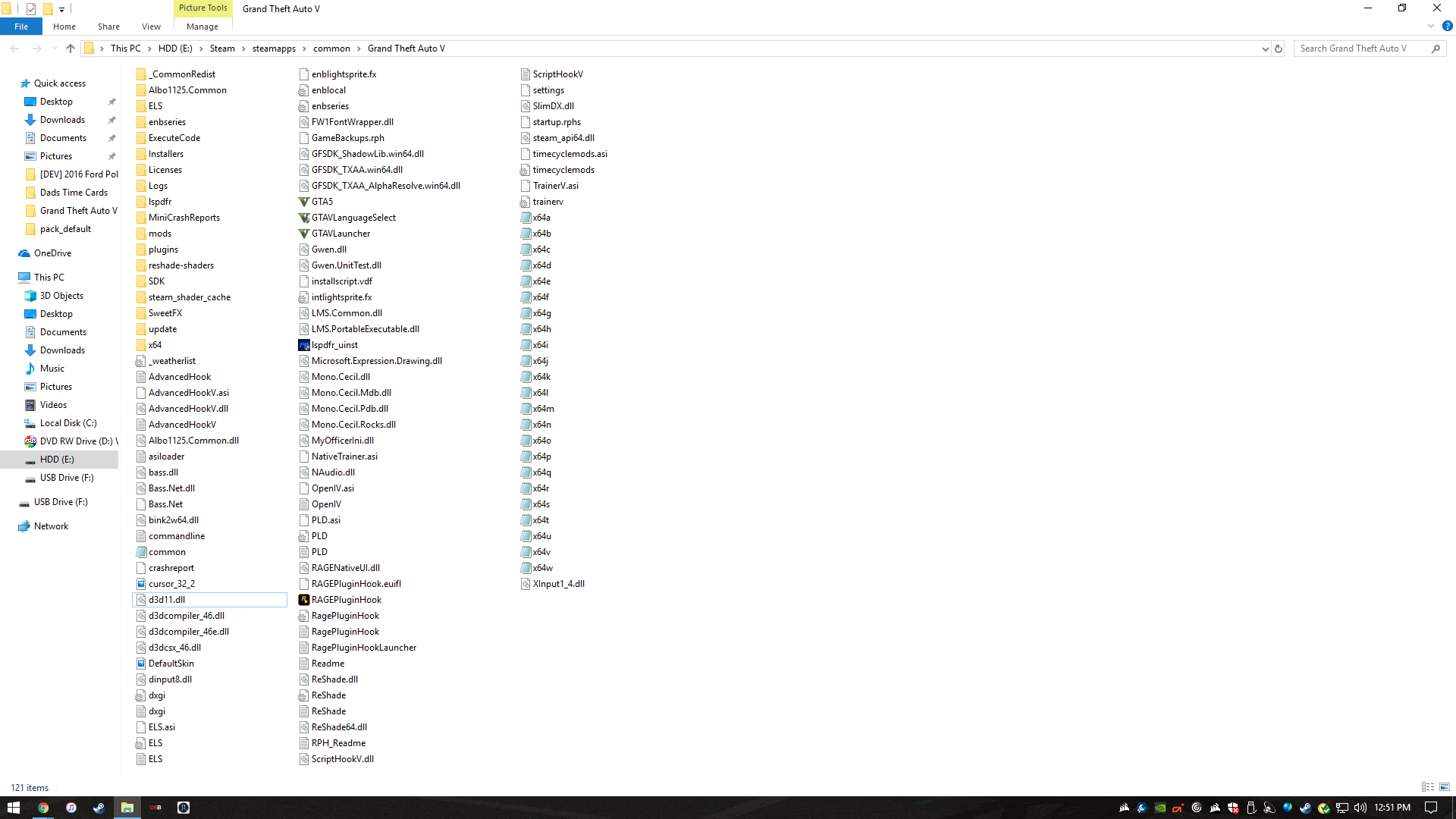Open the mods folder
Screen dimensions: 1456x819
point(159,234)
